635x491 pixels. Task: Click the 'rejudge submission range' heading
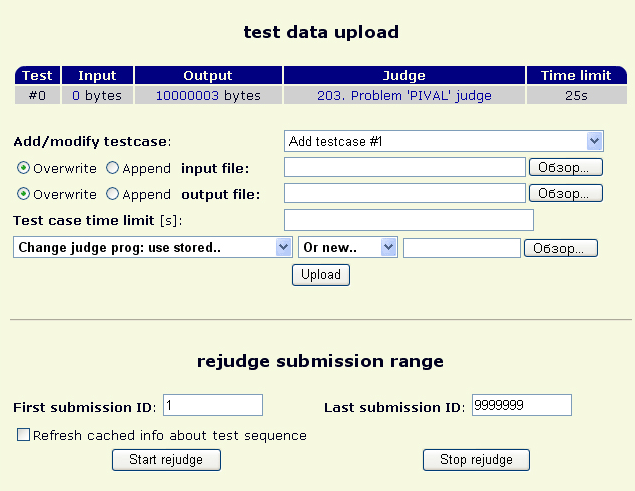[x=320, y=361]
